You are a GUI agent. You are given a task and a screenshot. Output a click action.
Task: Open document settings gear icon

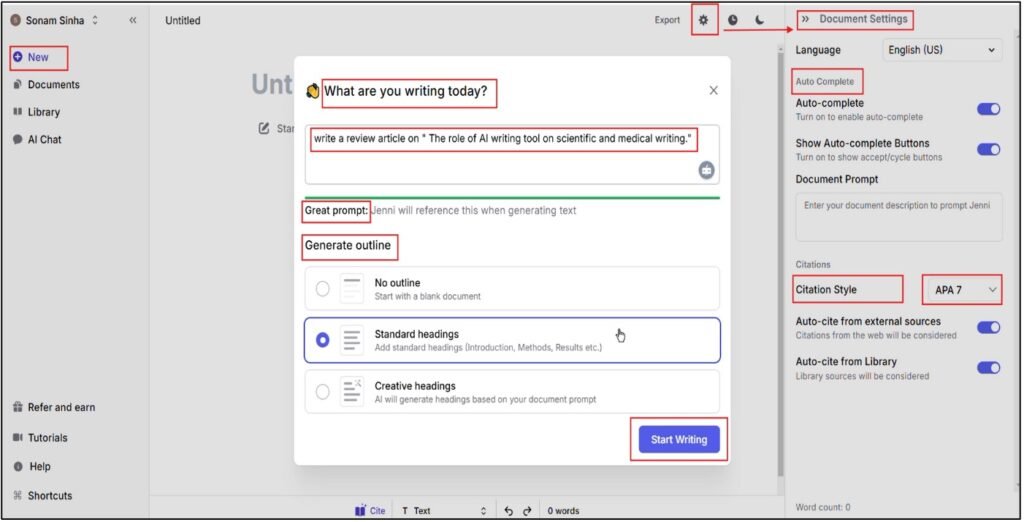click(703, 20)
